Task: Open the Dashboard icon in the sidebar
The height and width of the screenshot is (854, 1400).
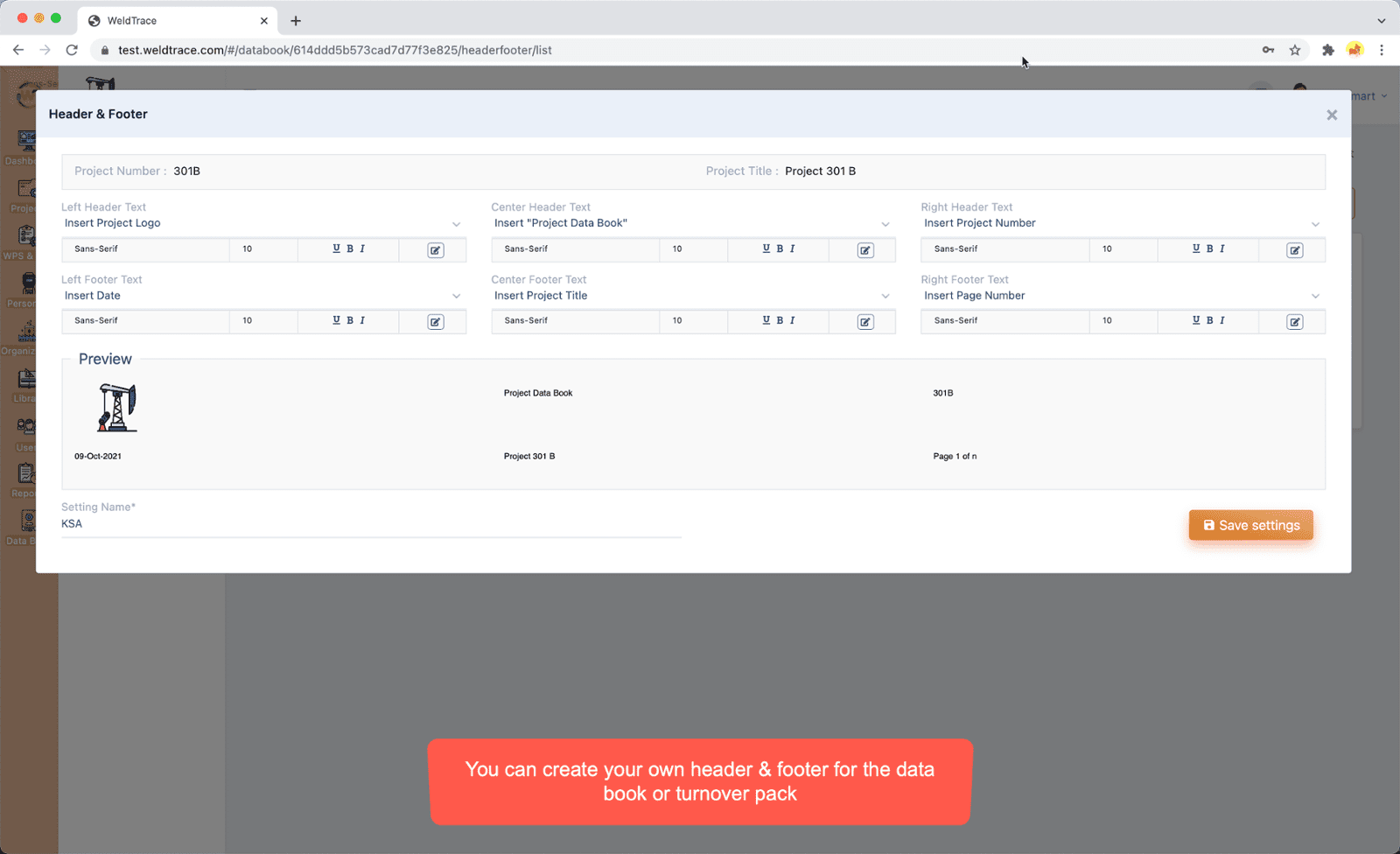Action: (27, 140)
